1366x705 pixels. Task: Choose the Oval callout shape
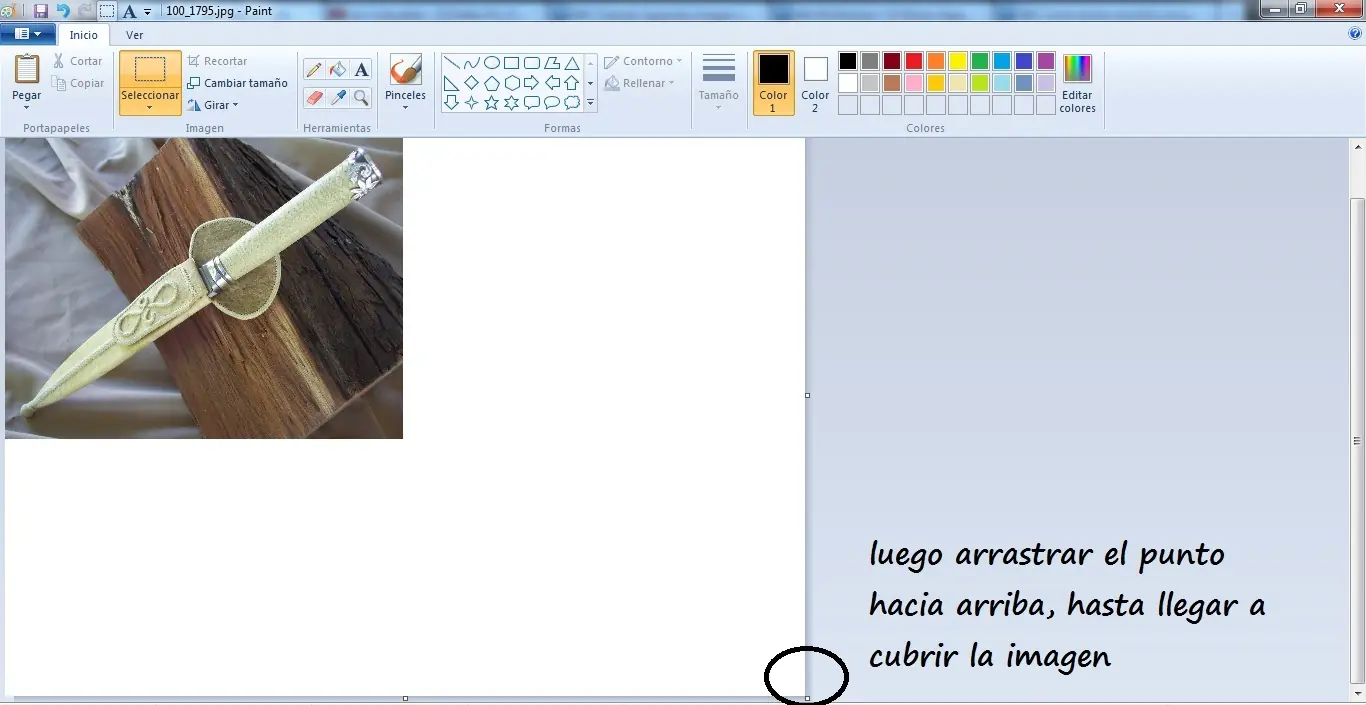coord(551,102)
